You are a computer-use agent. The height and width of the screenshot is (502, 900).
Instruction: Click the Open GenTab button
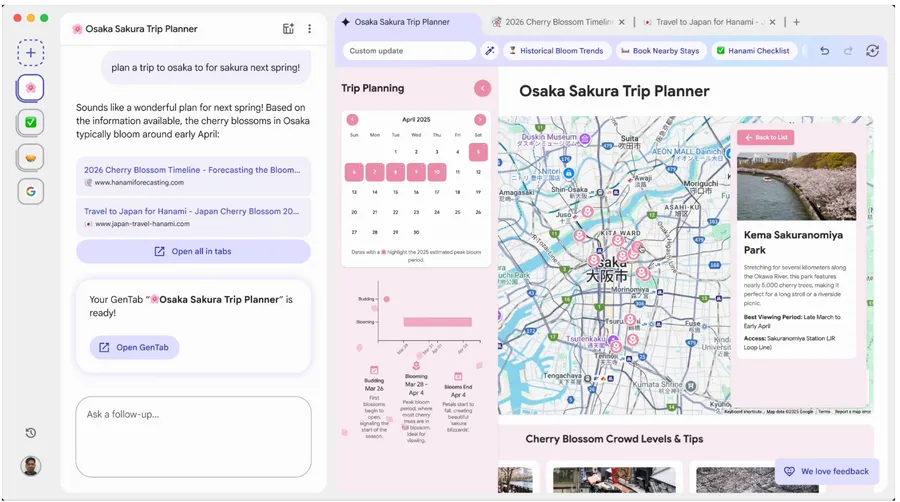click(x=134, y=347)
